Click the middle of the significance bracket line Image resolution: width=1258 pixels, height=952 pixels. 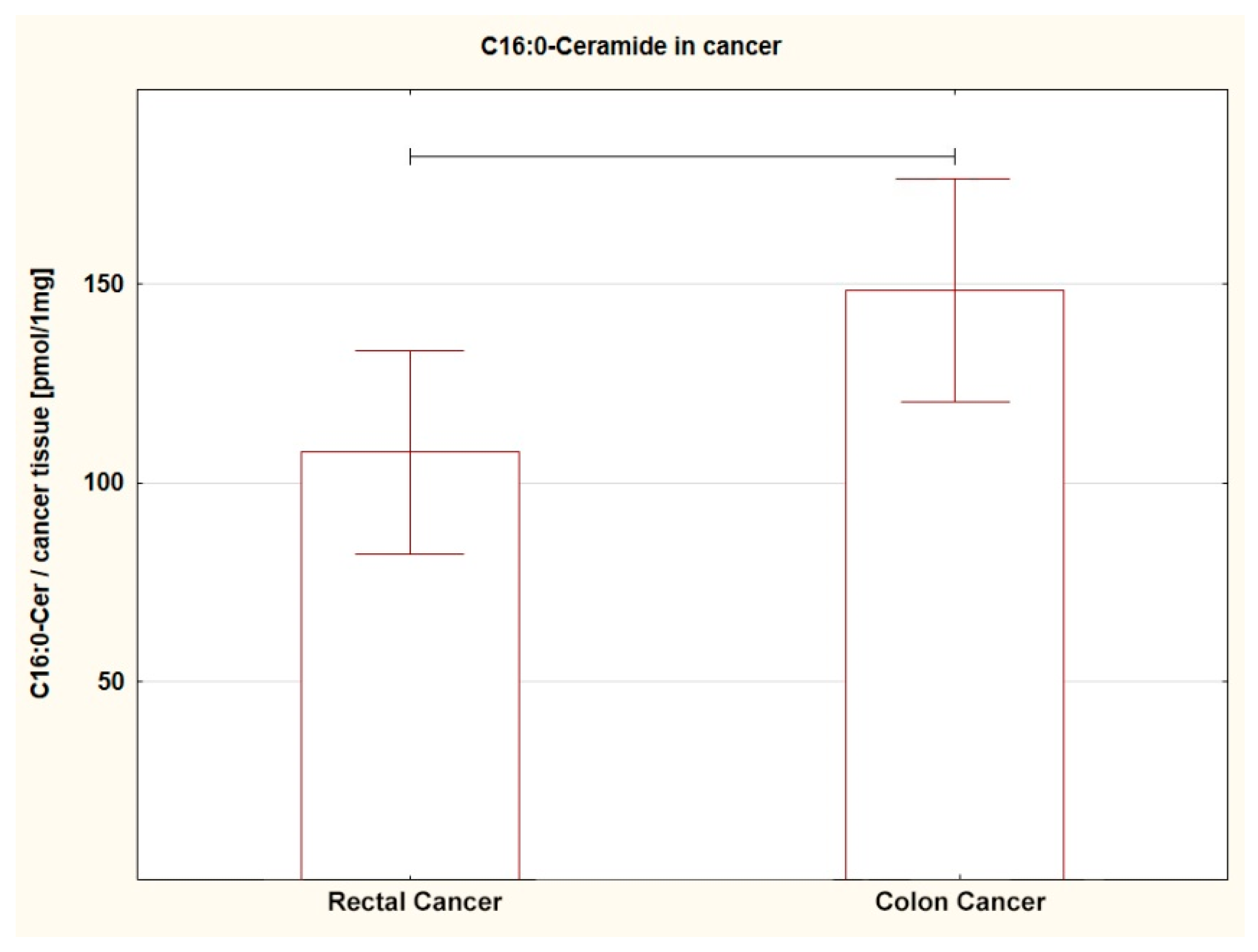click(682, 156)
